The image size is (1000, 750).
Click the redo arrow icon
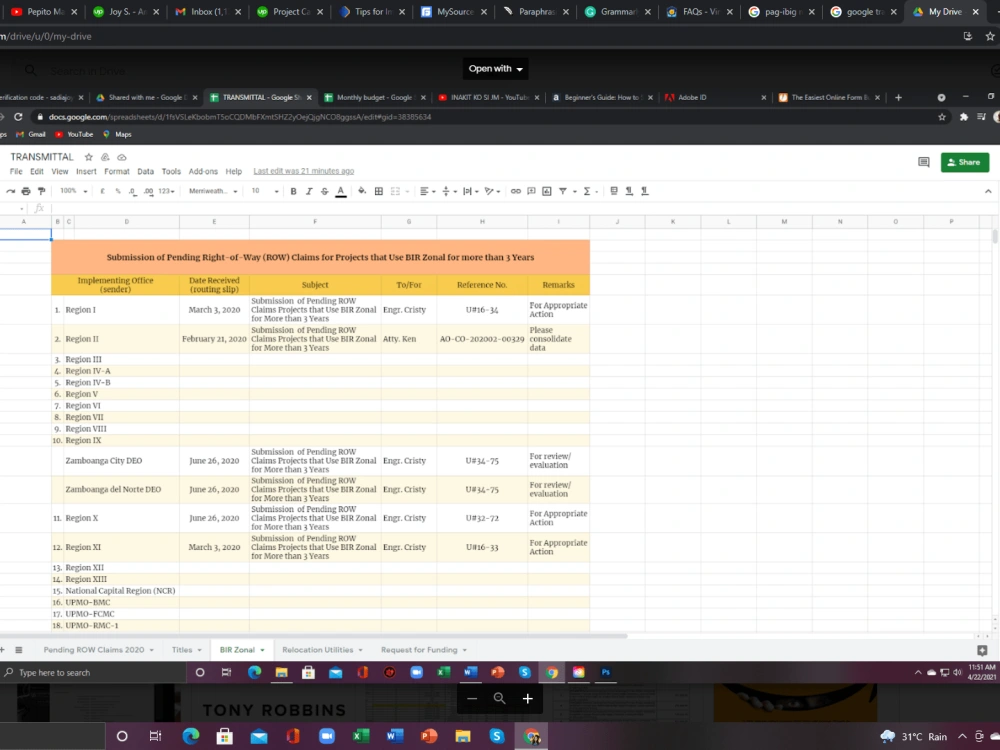pyautogui.click(x=10, y=191)
